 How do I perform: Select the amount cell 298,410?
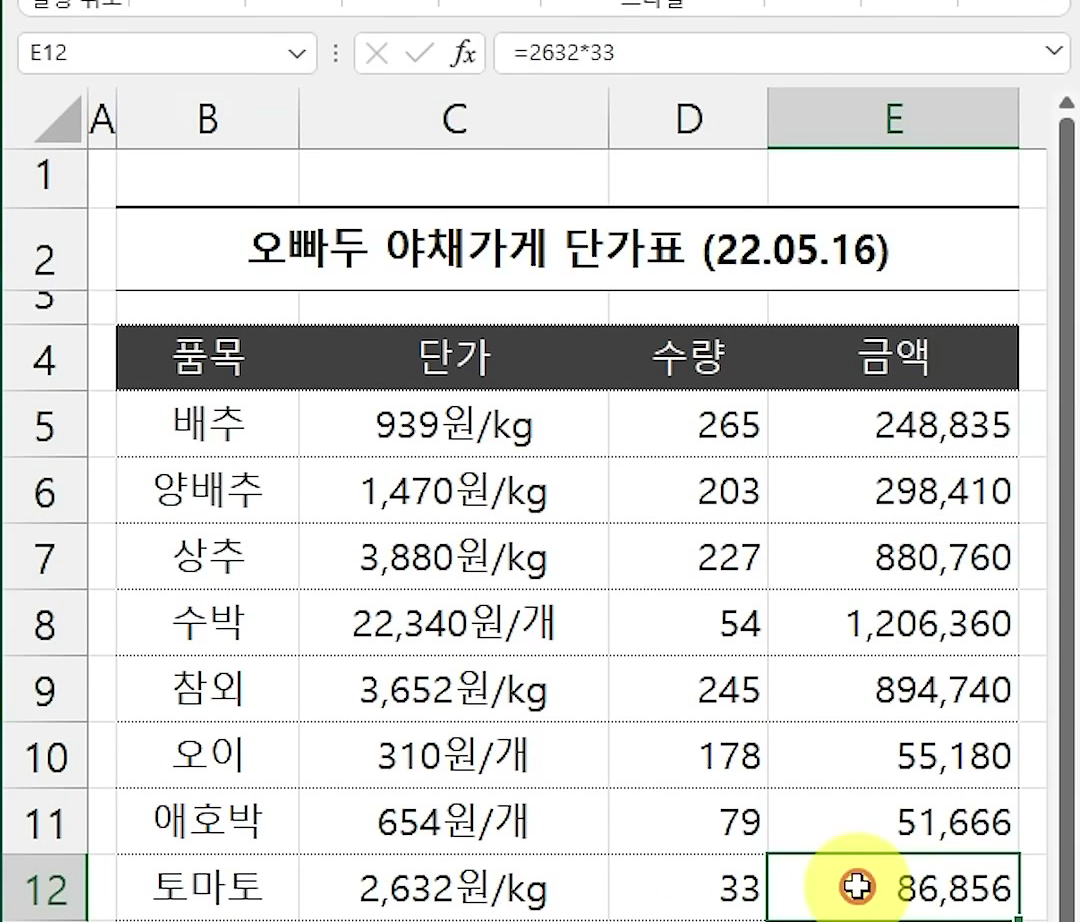[893, 490]
